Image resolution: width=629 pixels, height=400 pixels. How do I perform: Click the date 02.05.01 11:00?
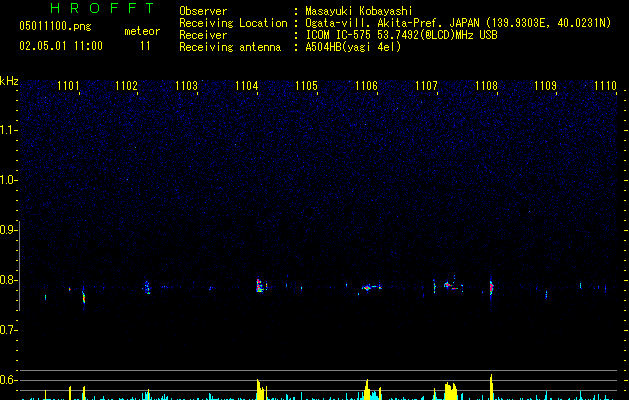tap(61, 46)
